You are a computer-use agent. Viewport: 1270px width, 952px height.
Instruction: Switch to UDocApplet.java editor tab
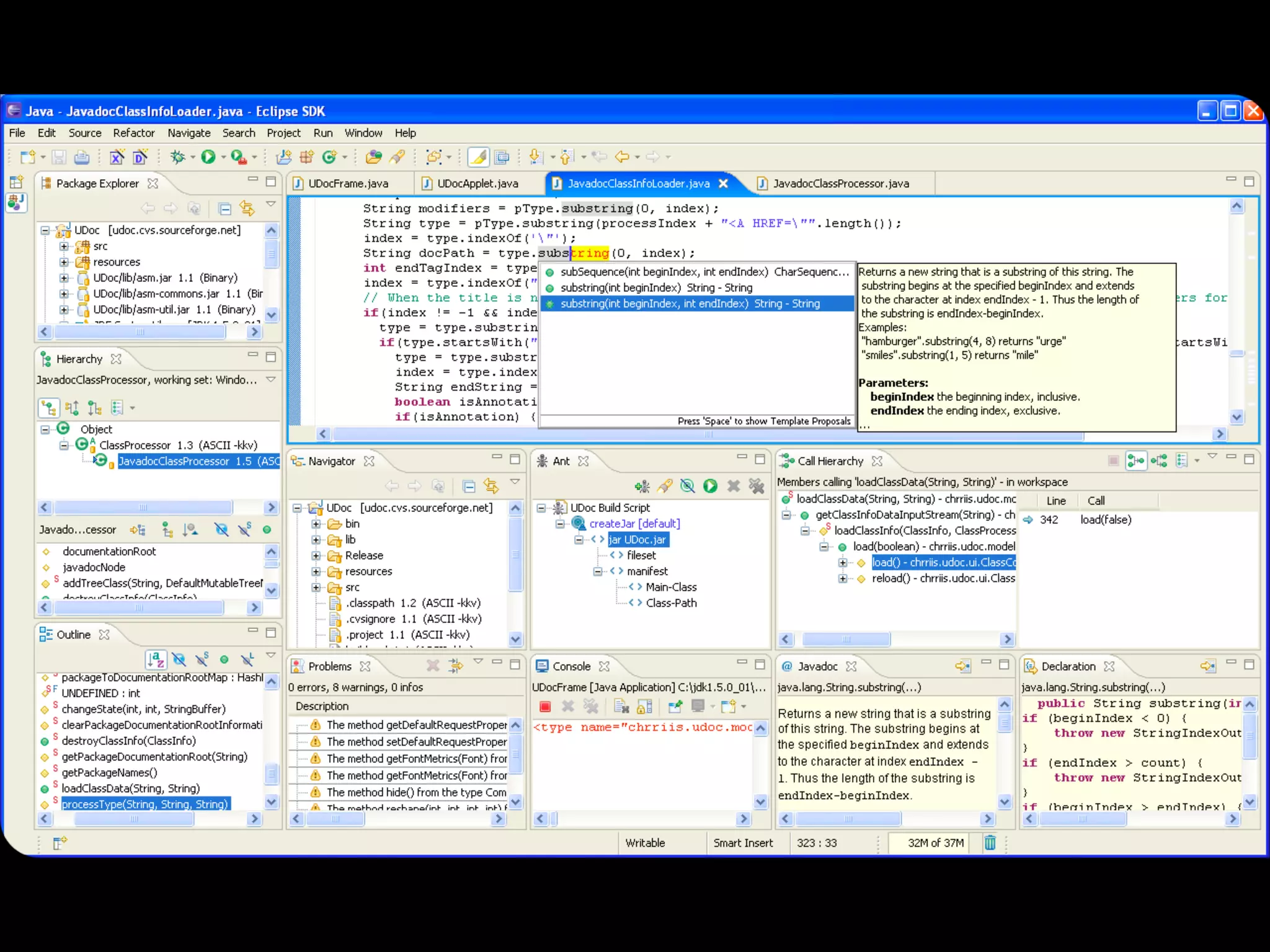(x=477, y=183)
